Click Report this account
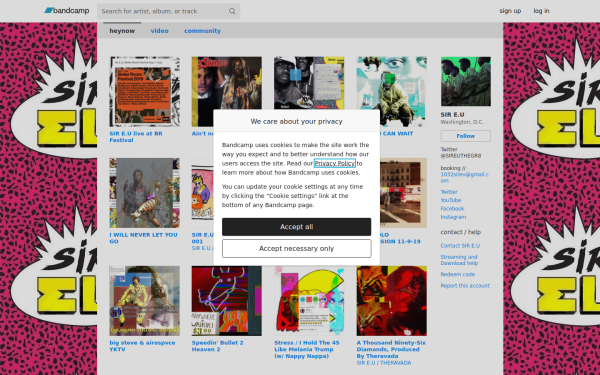 (x=465, y=285)
